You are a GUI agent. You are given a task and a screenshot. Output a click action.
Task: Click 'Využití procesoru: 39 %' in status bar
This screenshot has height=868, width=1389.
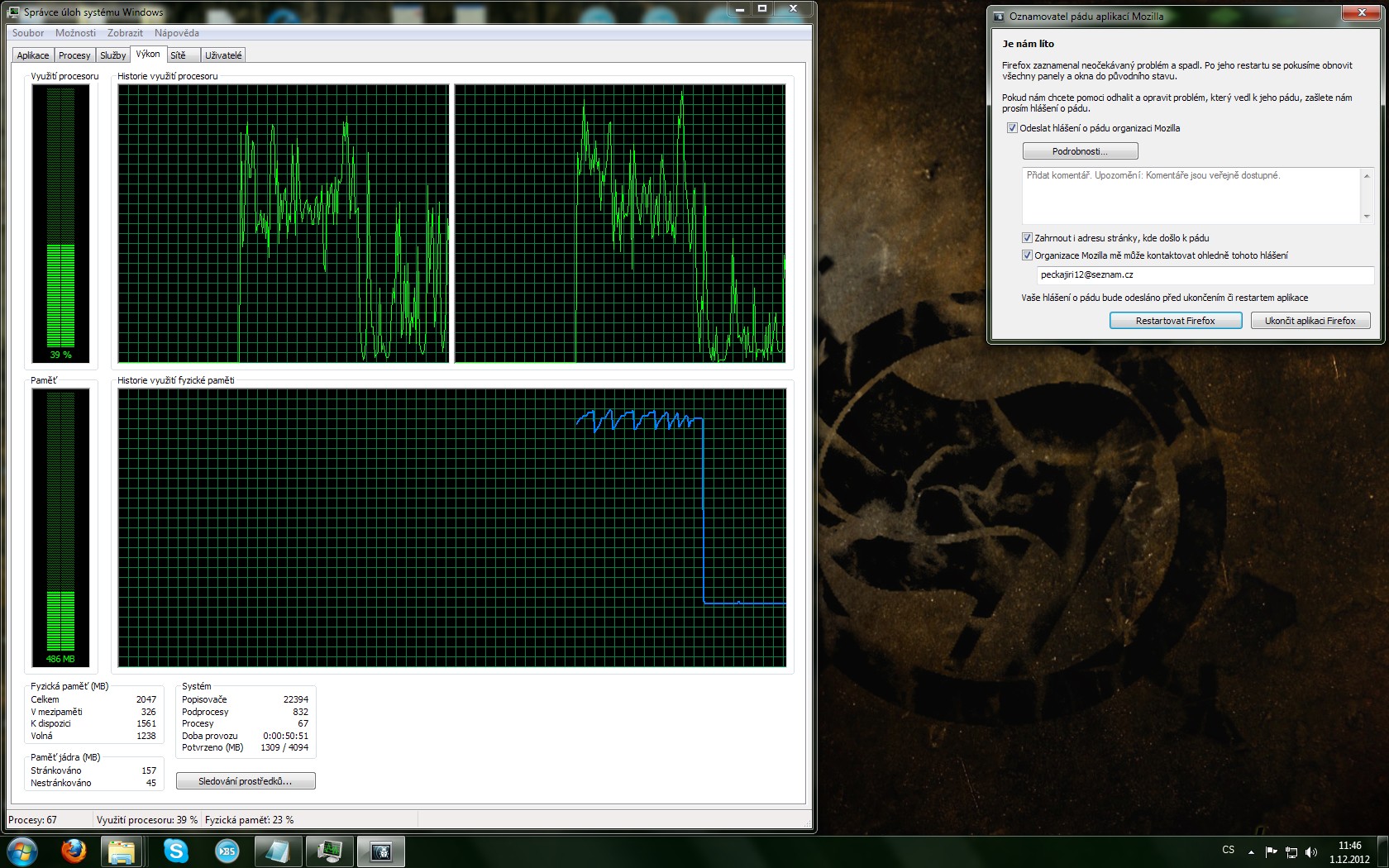pyautogui.click(x=147, y=820)
